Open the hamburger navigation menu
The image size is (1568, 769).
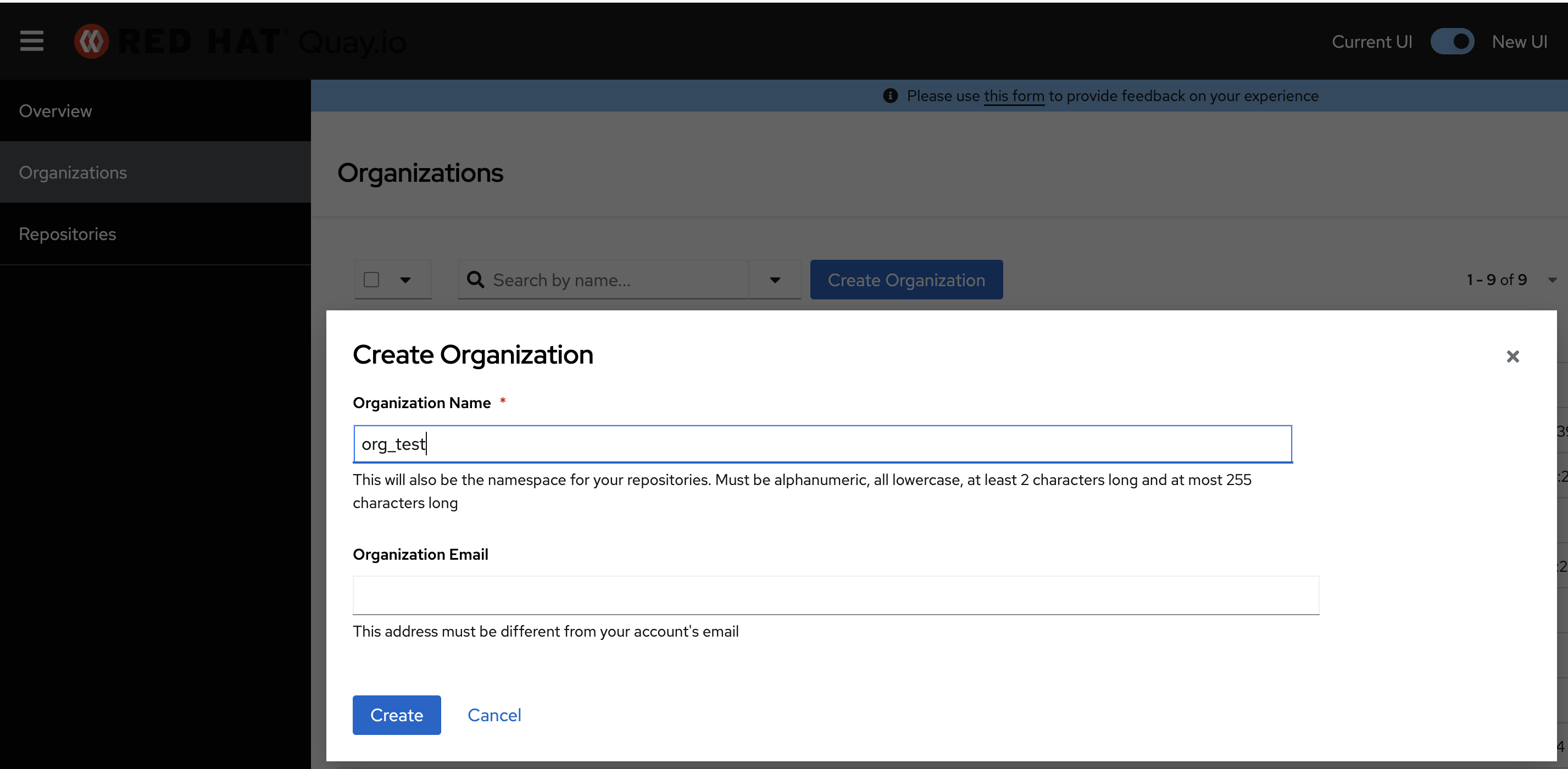click(x=32, y=41)
